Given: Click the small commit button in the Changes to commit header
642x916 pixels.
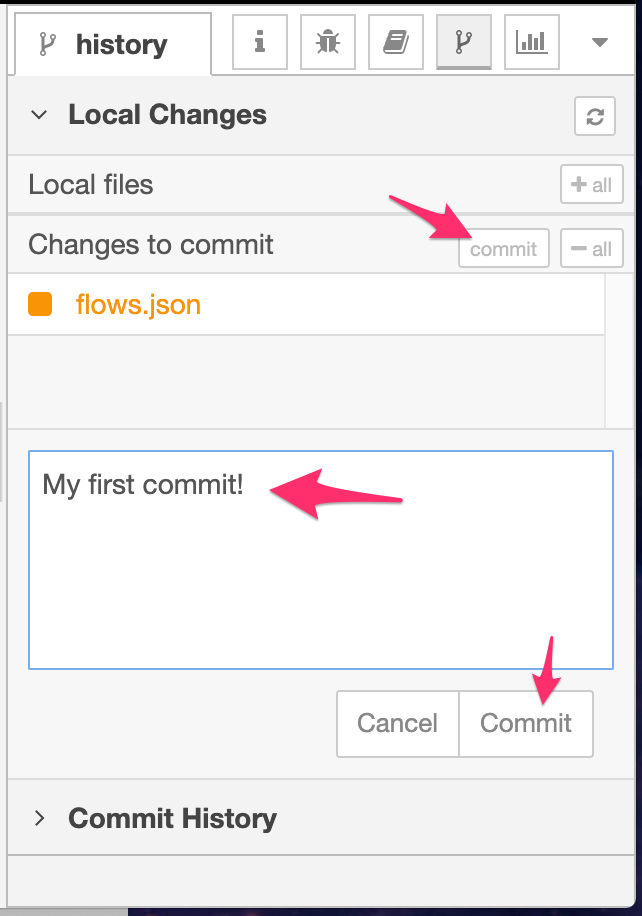Looking at the screenshot, I should [504, 248].
